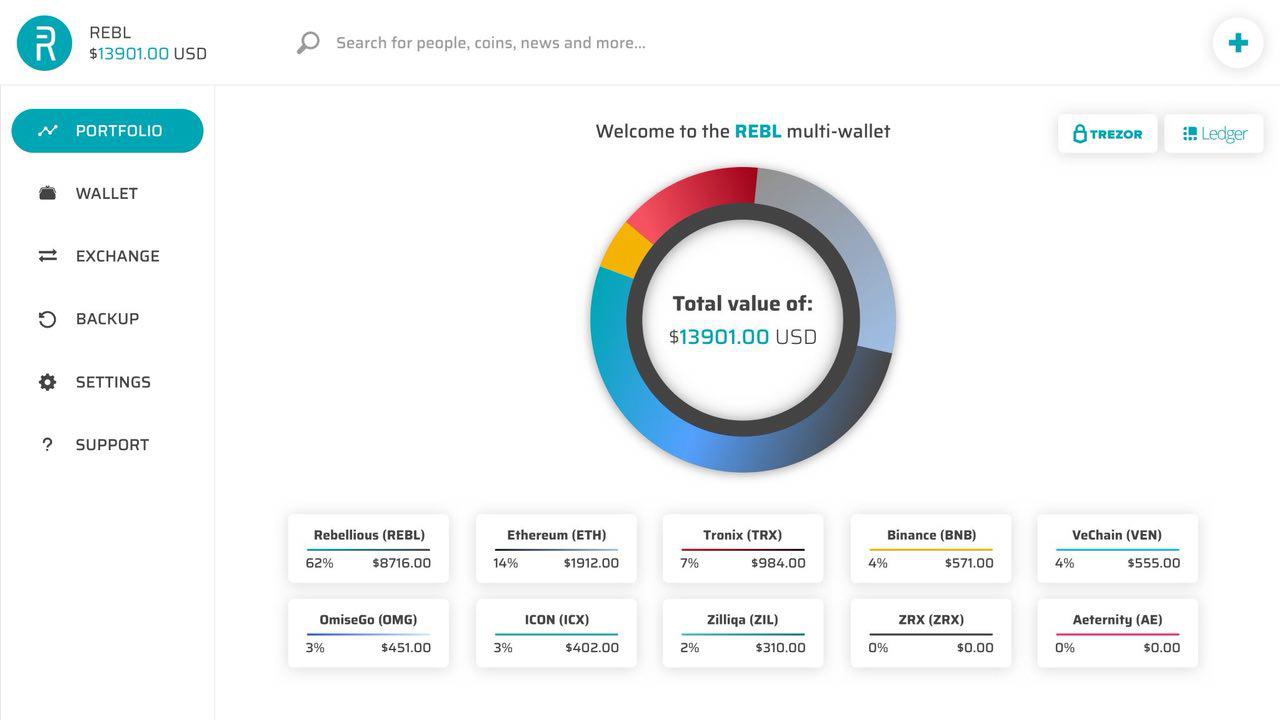The height and width of the screenshot is (720, 1280).
Task: Search for people, coins, news field
Action: 490,43
